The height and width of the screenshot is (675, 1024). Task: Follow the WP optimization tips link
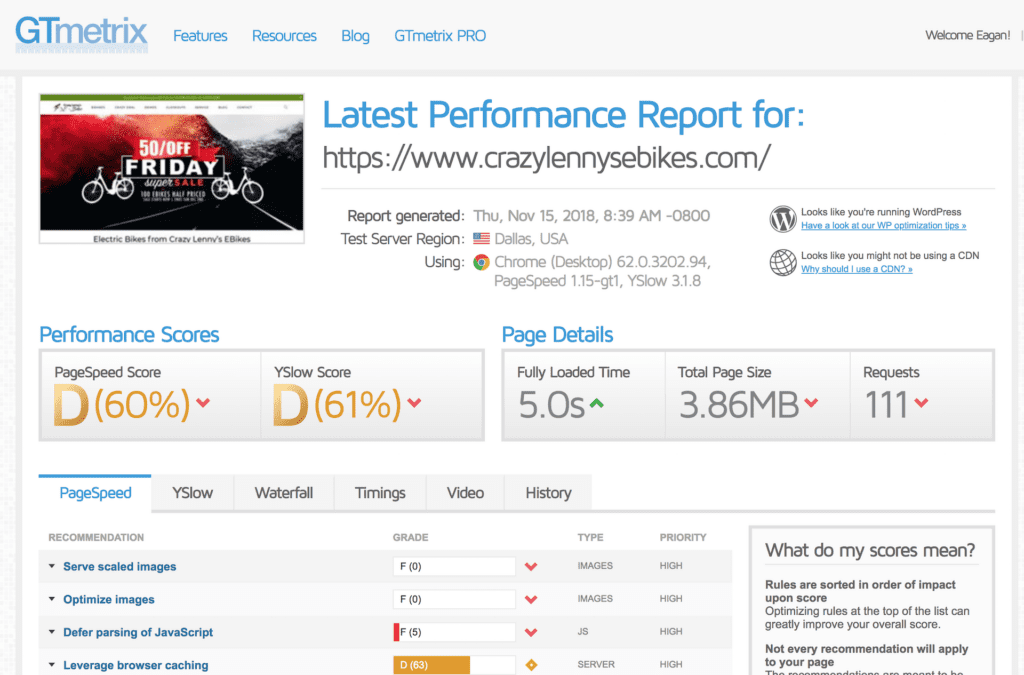tap(884, 226)
